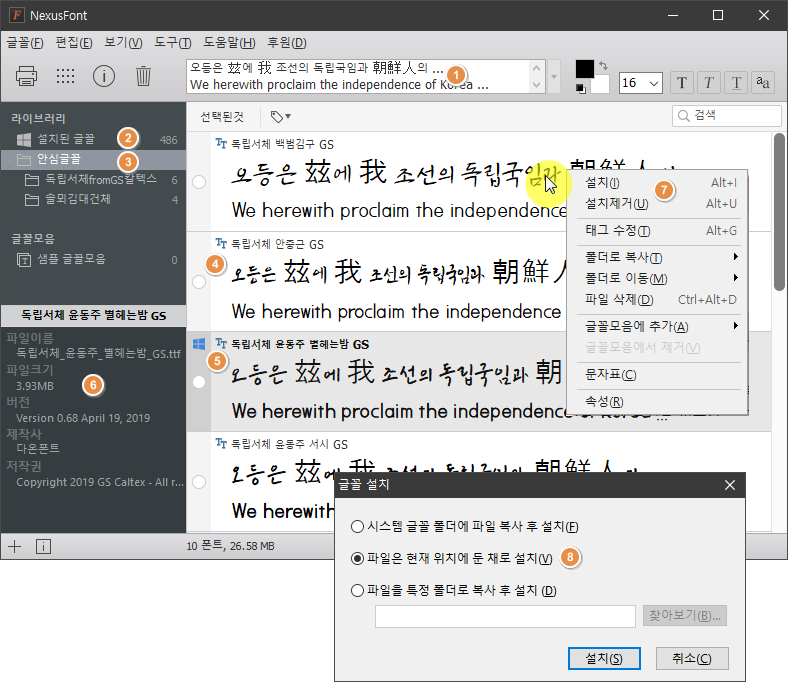Open the 글꼴(F) menu
788x682 pixels.
coord(25,43)
